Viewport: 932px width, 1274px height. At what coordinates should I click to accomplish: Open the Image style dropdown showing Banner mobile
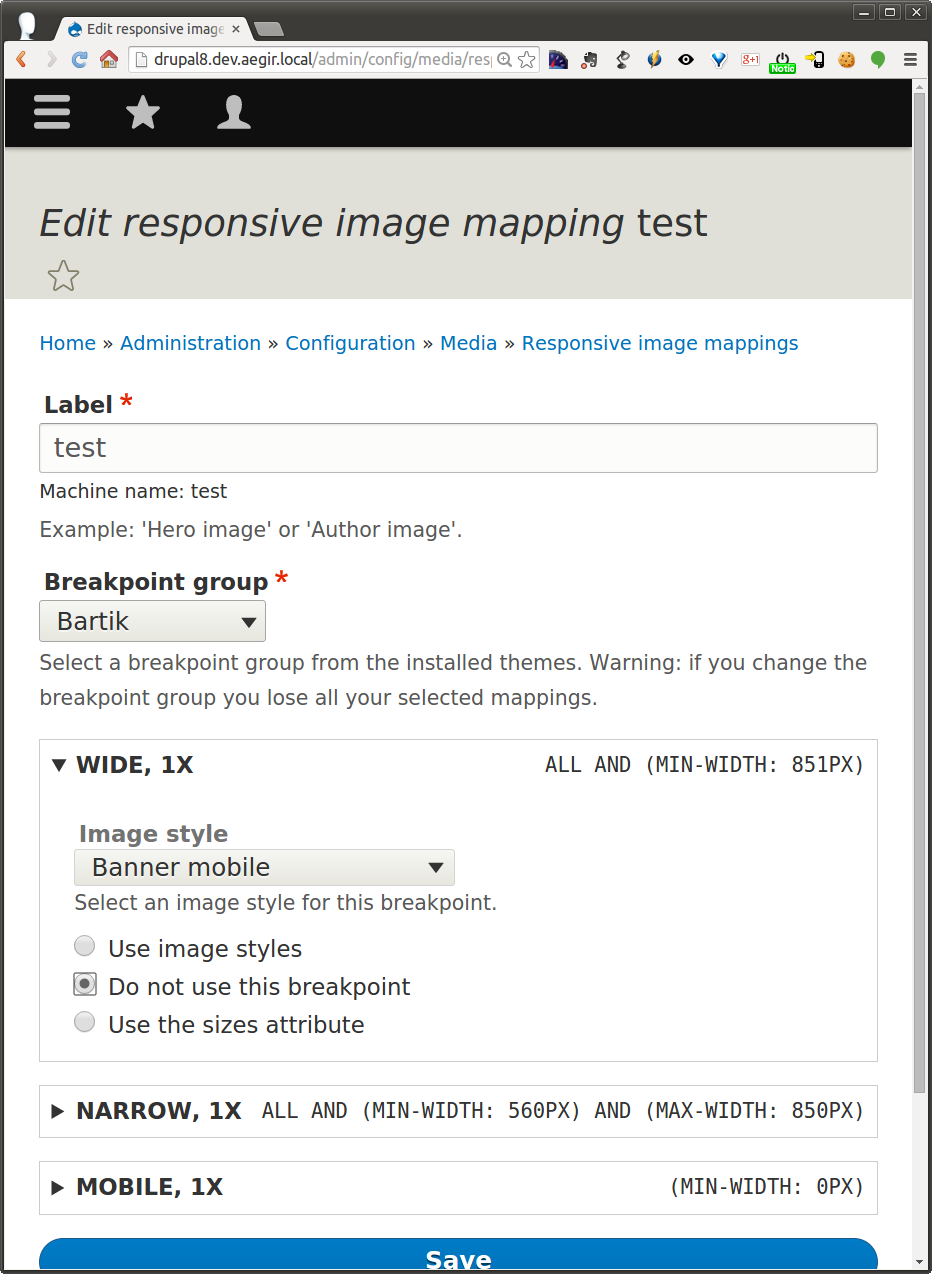(x=264, y=867)
